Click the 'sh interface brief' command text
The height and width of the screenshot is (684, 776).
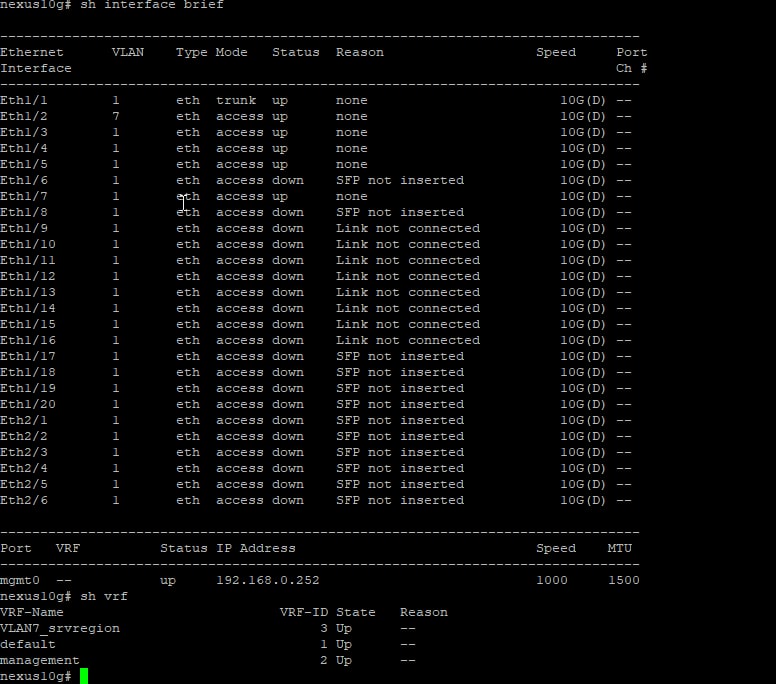click(152, 4)
